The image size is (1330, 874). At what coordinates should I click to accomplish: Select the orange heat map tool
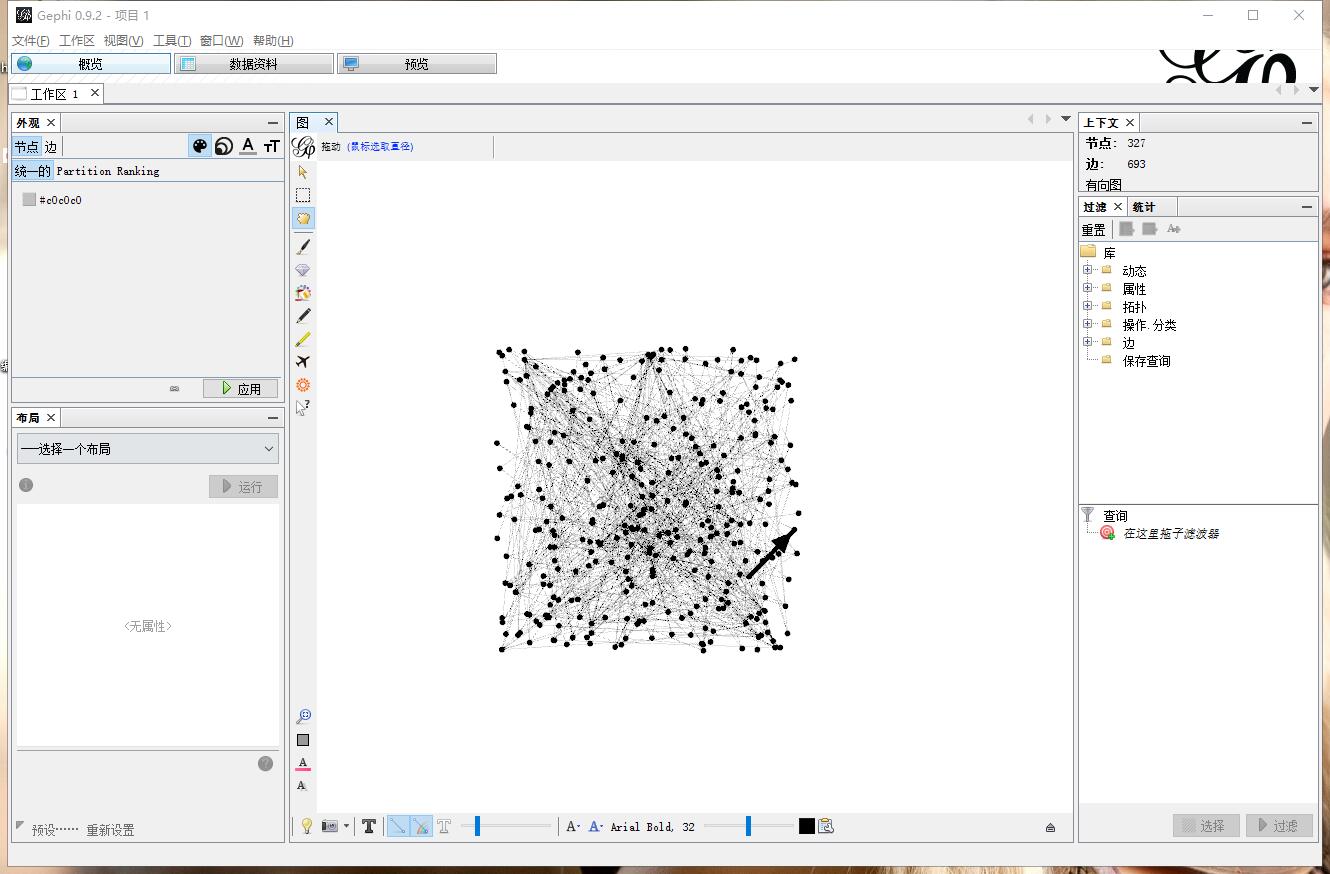click(303, 385)
